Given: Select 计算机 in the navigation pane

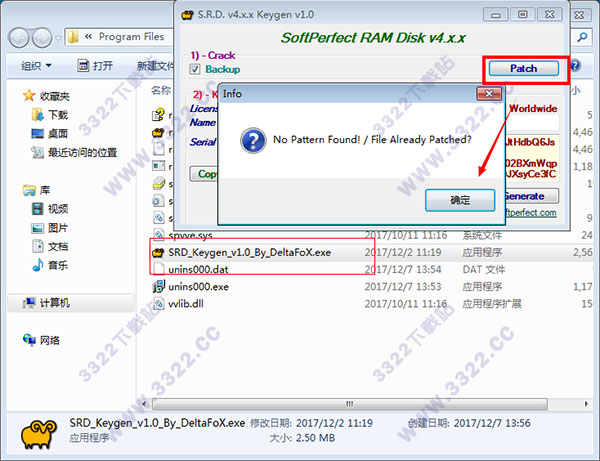Looking at the screenshot, I should [55, 303].
